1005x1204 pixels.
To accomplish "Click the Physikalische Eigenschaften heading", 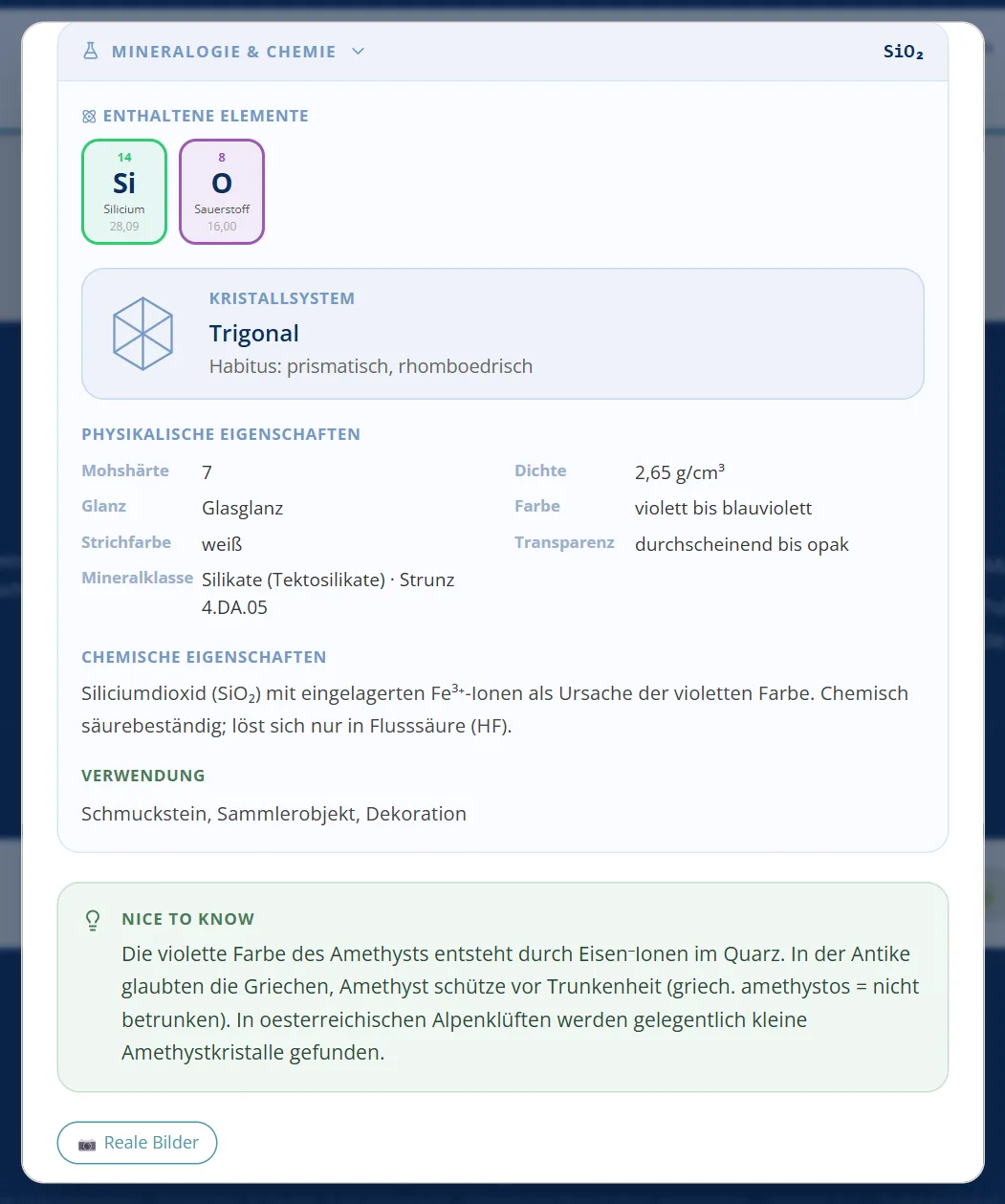I will [x=221, y=434].
